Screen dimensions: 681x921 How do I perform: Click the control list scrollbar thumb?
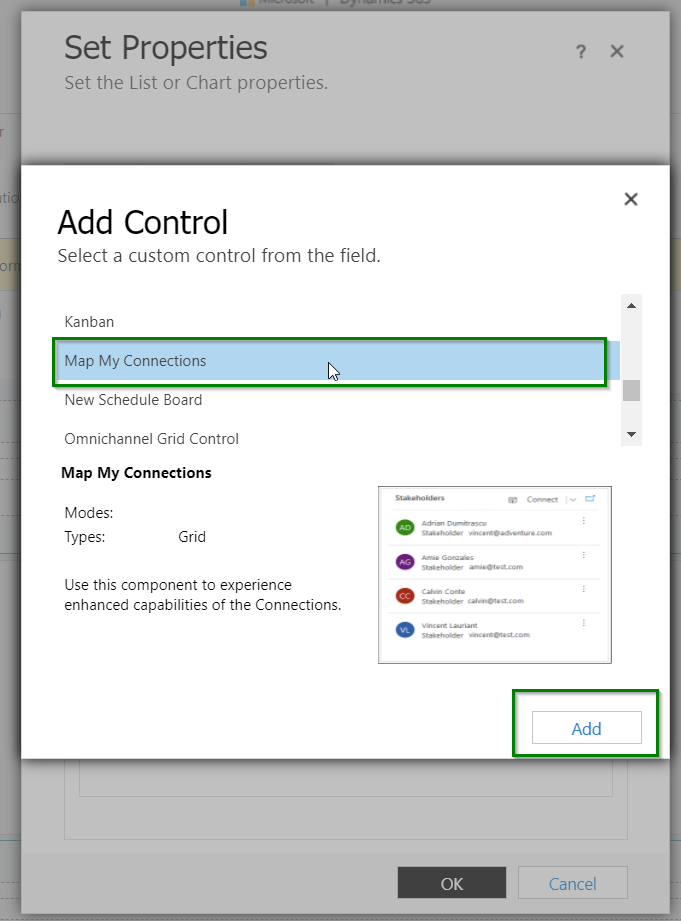pos(631,391)
